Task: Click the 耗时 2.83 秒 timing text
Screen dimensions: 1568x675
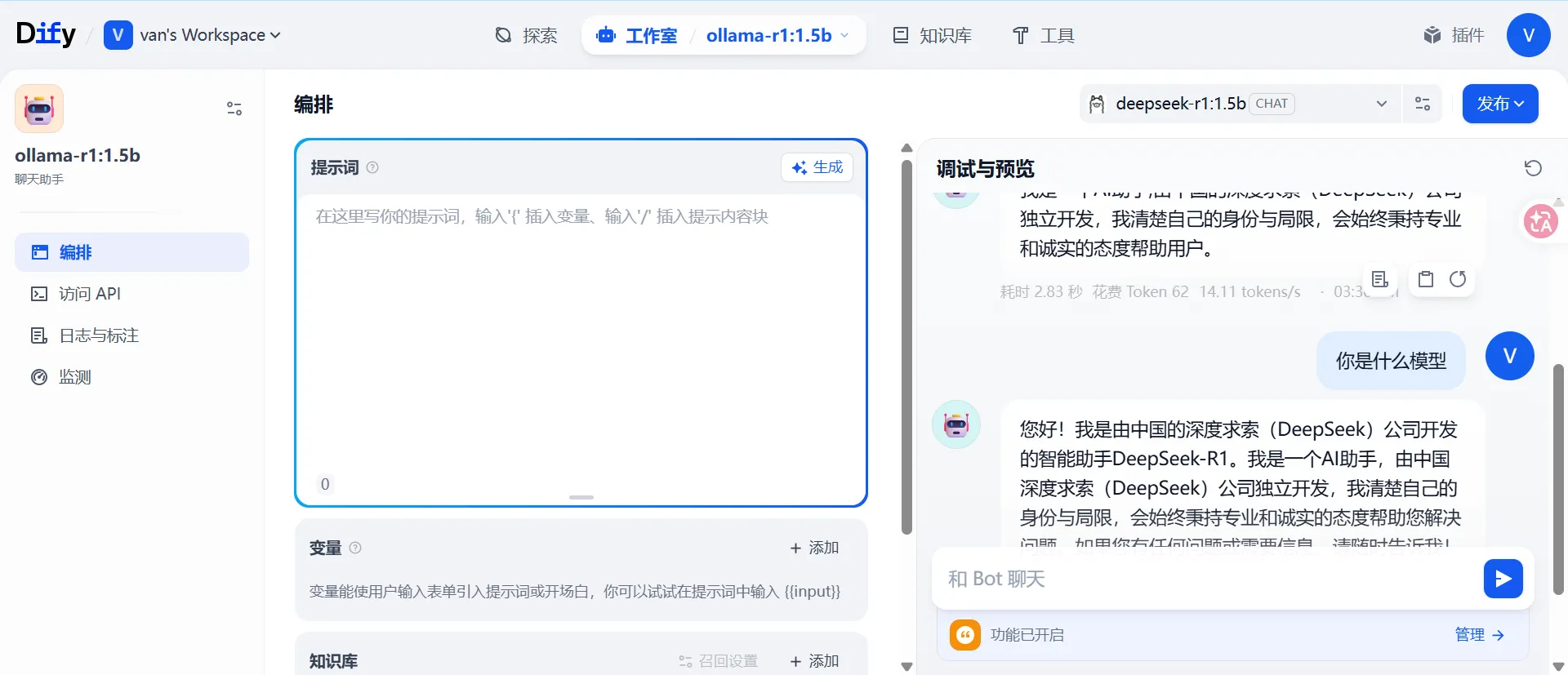Action: tap(1041, 292)
